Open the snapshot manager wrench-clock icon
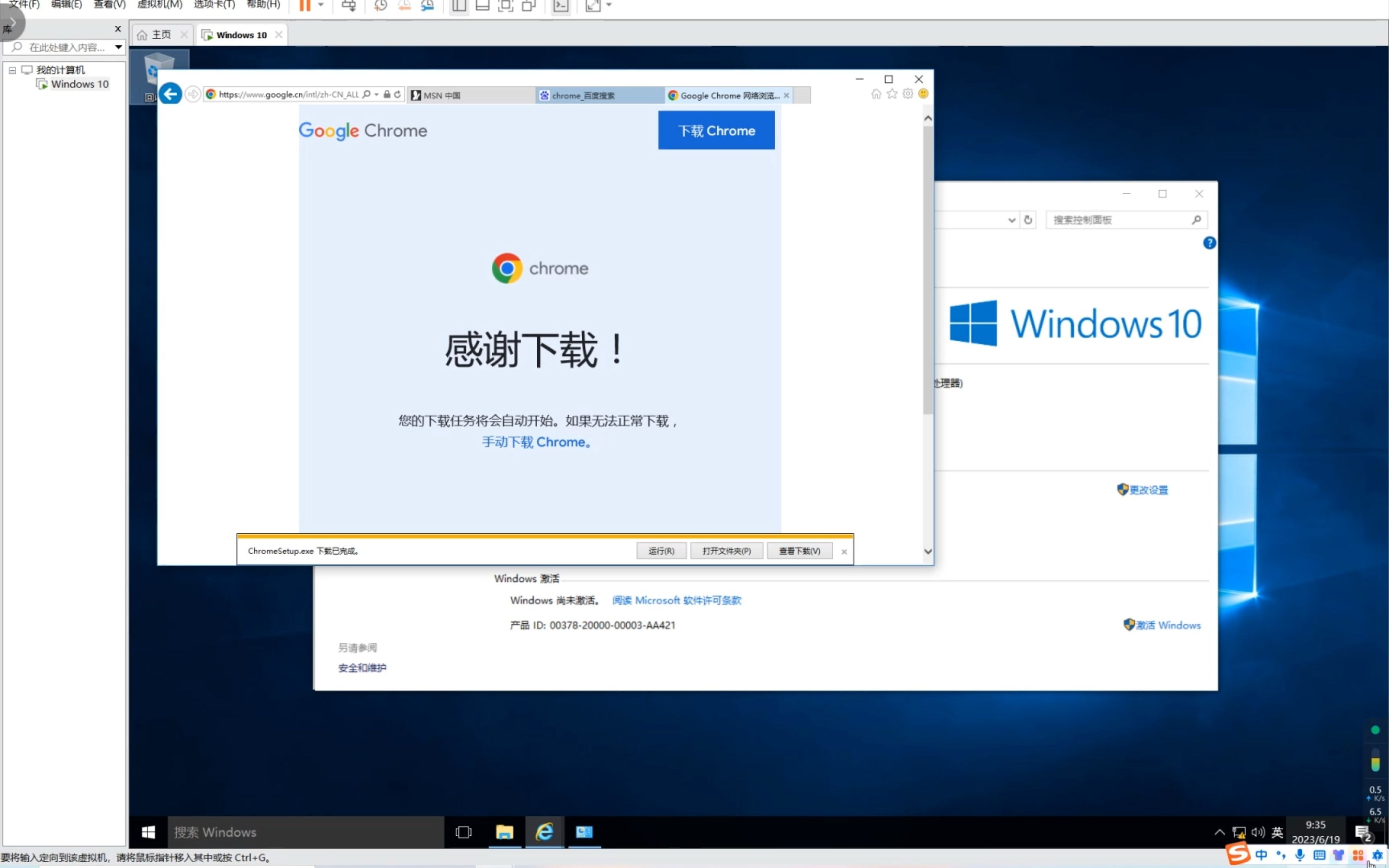The height and width of the screenshot is (868, 1389). [x=427, y=6]
